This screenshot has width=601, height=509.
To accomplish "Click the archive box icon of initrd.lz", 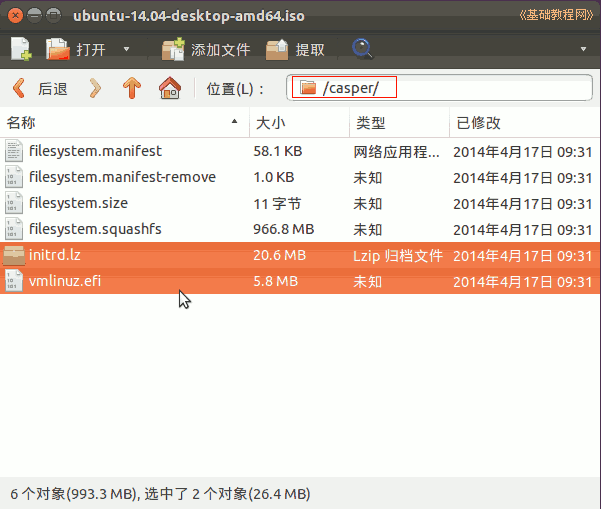I will 14,255.
